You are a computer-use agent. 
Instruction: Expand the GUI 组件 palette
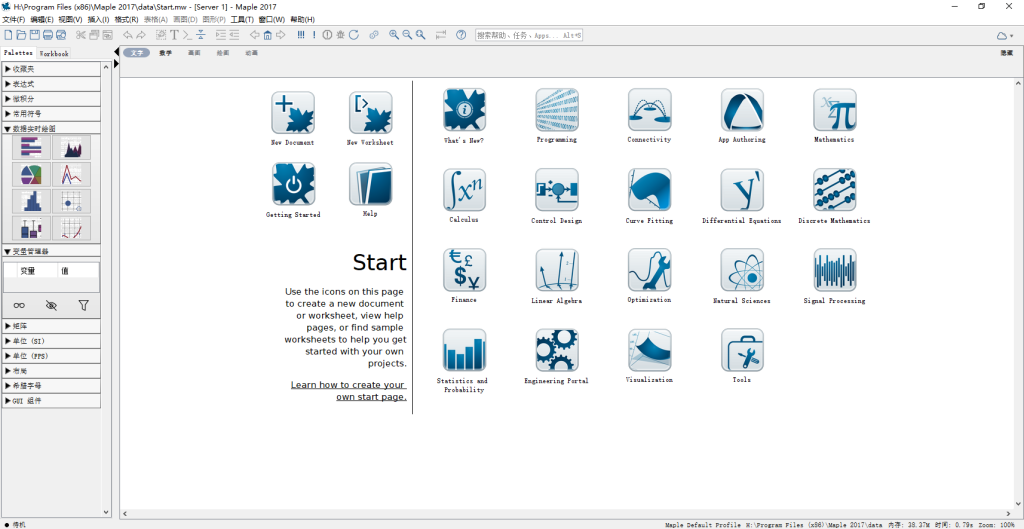click(50, 400)
